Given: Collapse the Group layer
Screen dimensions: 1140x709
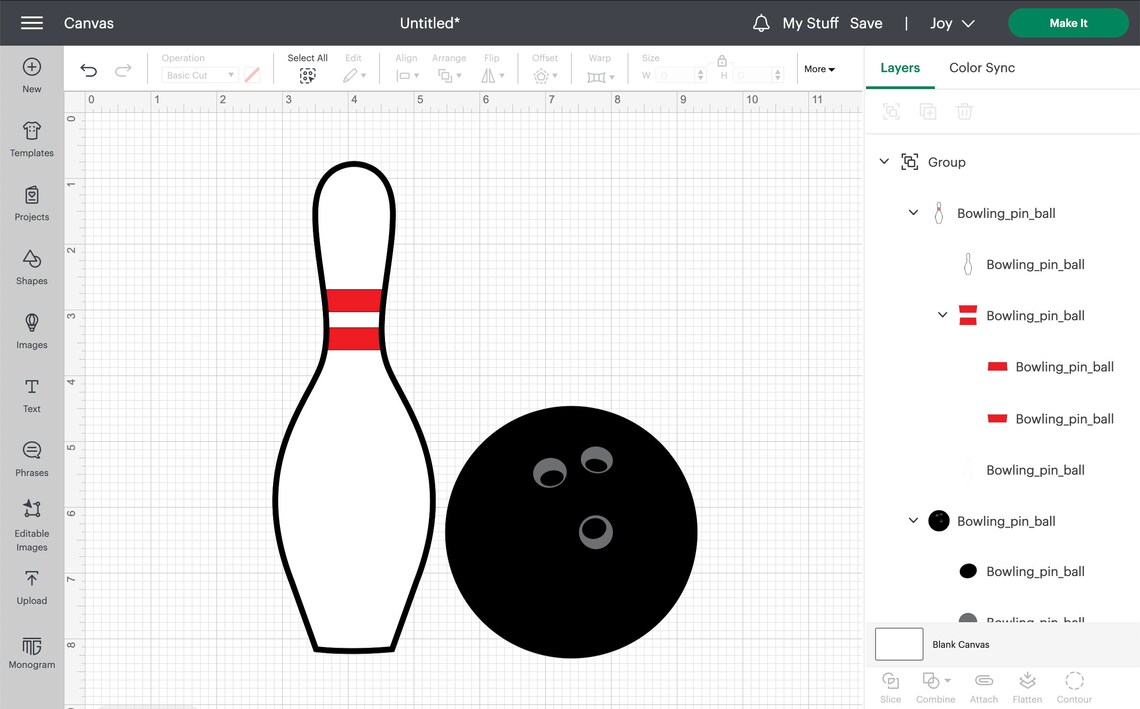Looking at the screenshot, I should pos(884,161).
